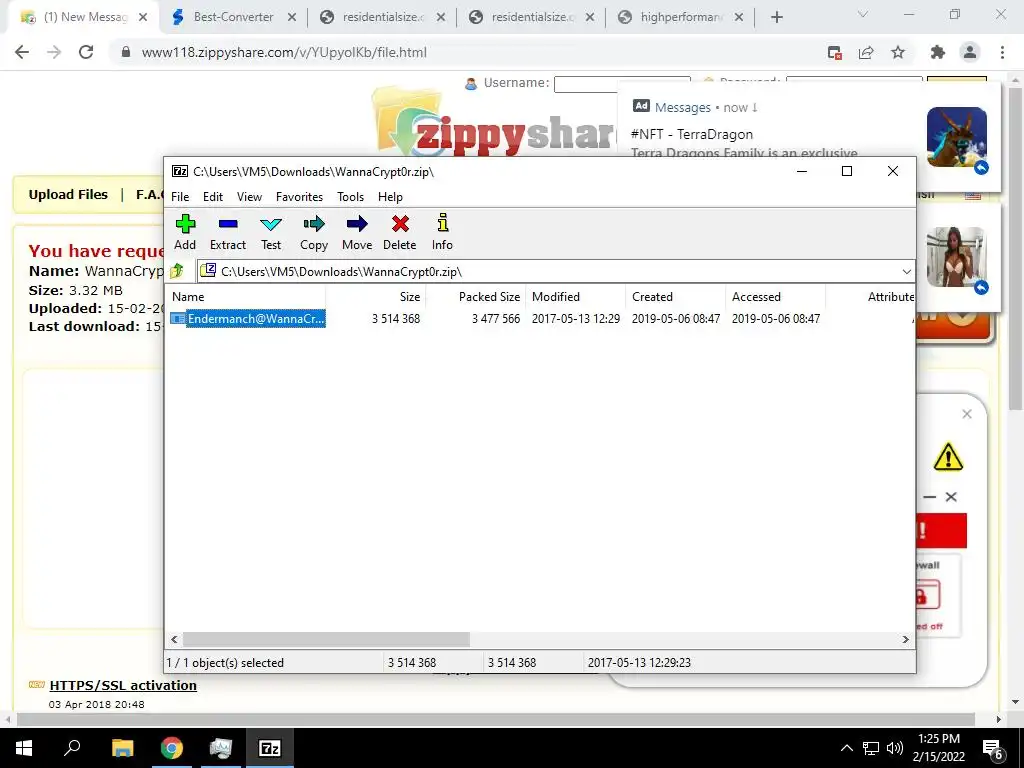
Task: Dismiss the warning popup with its X
Action: click(967, 414)
